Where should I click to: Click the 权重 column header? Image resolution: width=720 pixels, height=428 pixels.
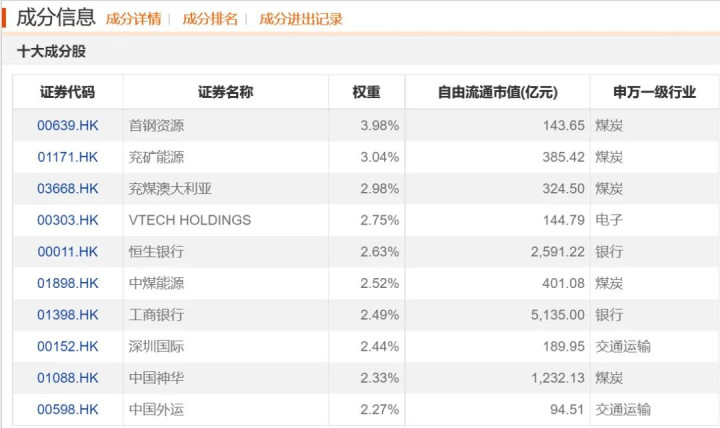click(366, 93)
